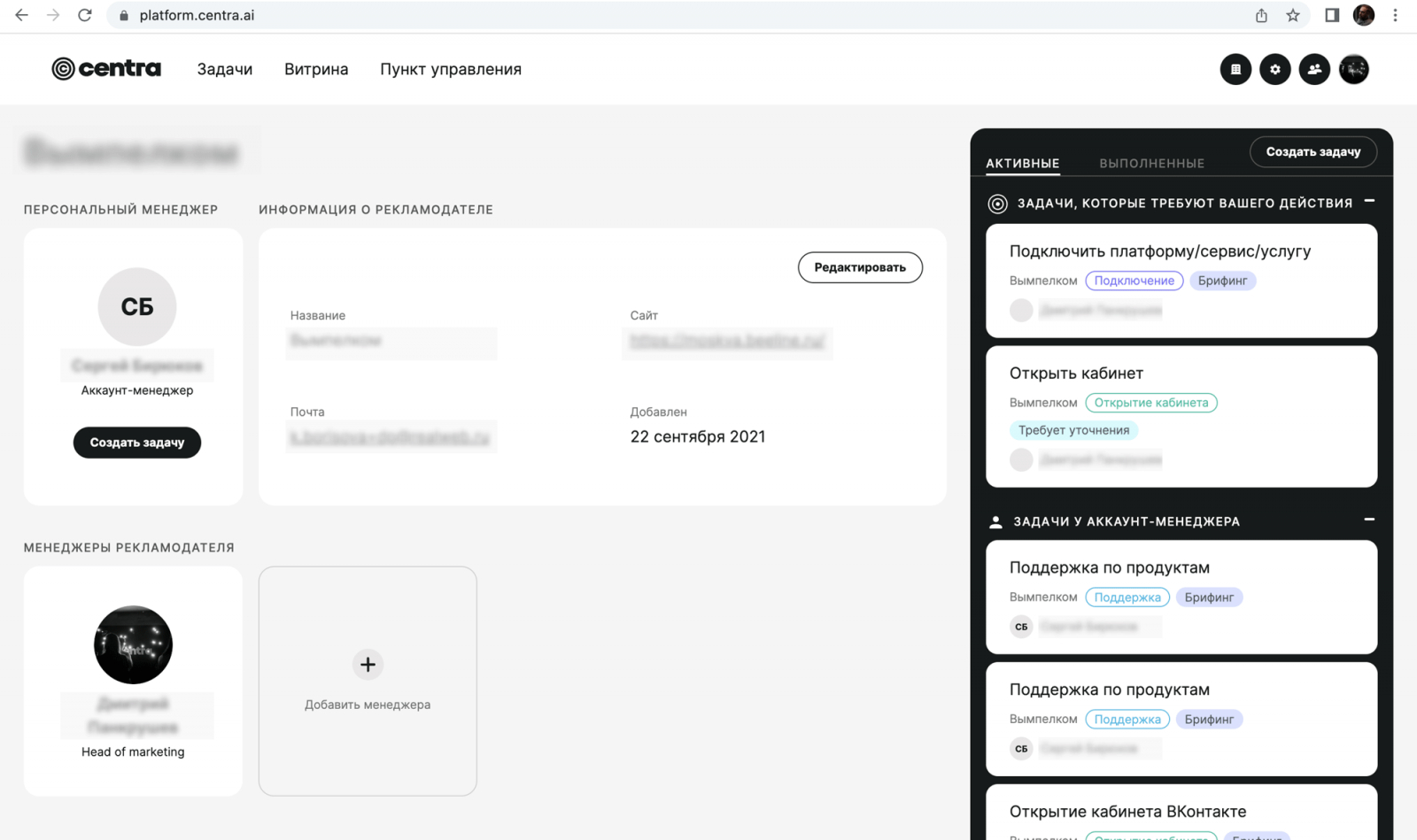This screenshot has width=1417, height=840.
Task: Click the Centra logo
Action: tap(106, 68)
